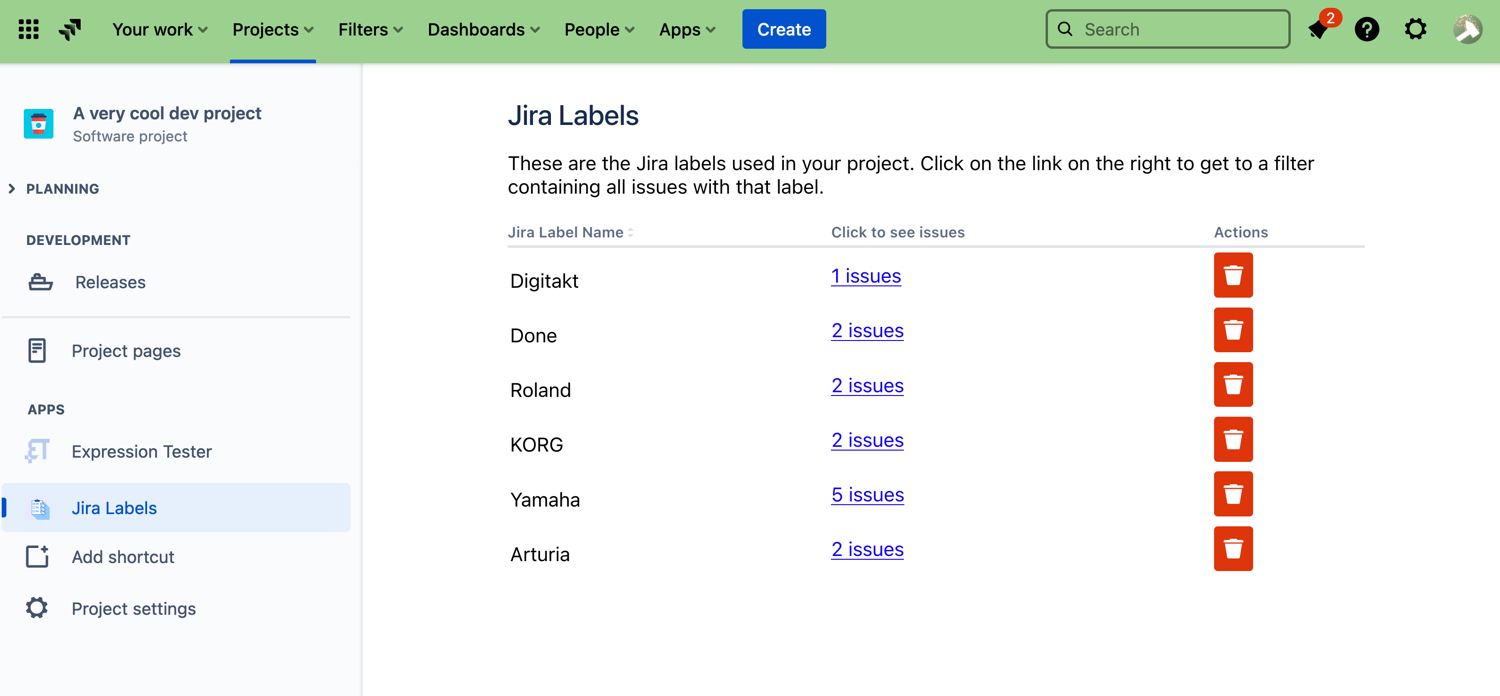Click the Project pages document icon

tap(37, 350)
